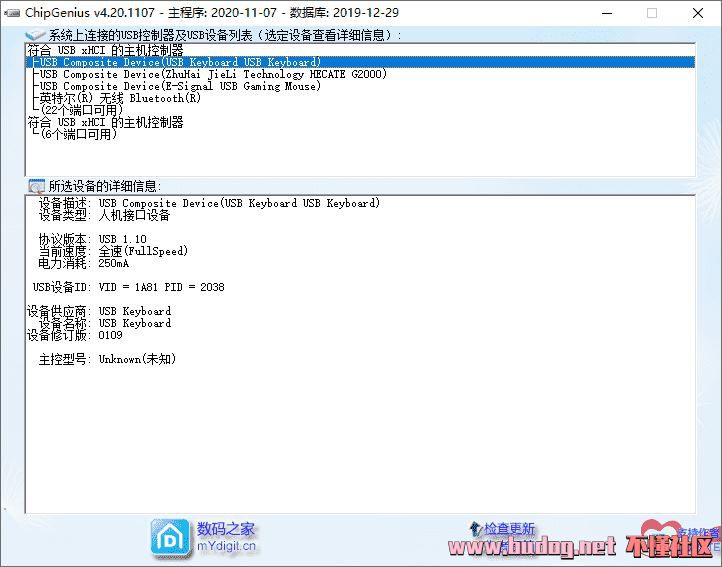The width and height of the screenshot is (722, 567).
Task: Click the 检查更新 check update link
Action: click(x=509, y=529)
